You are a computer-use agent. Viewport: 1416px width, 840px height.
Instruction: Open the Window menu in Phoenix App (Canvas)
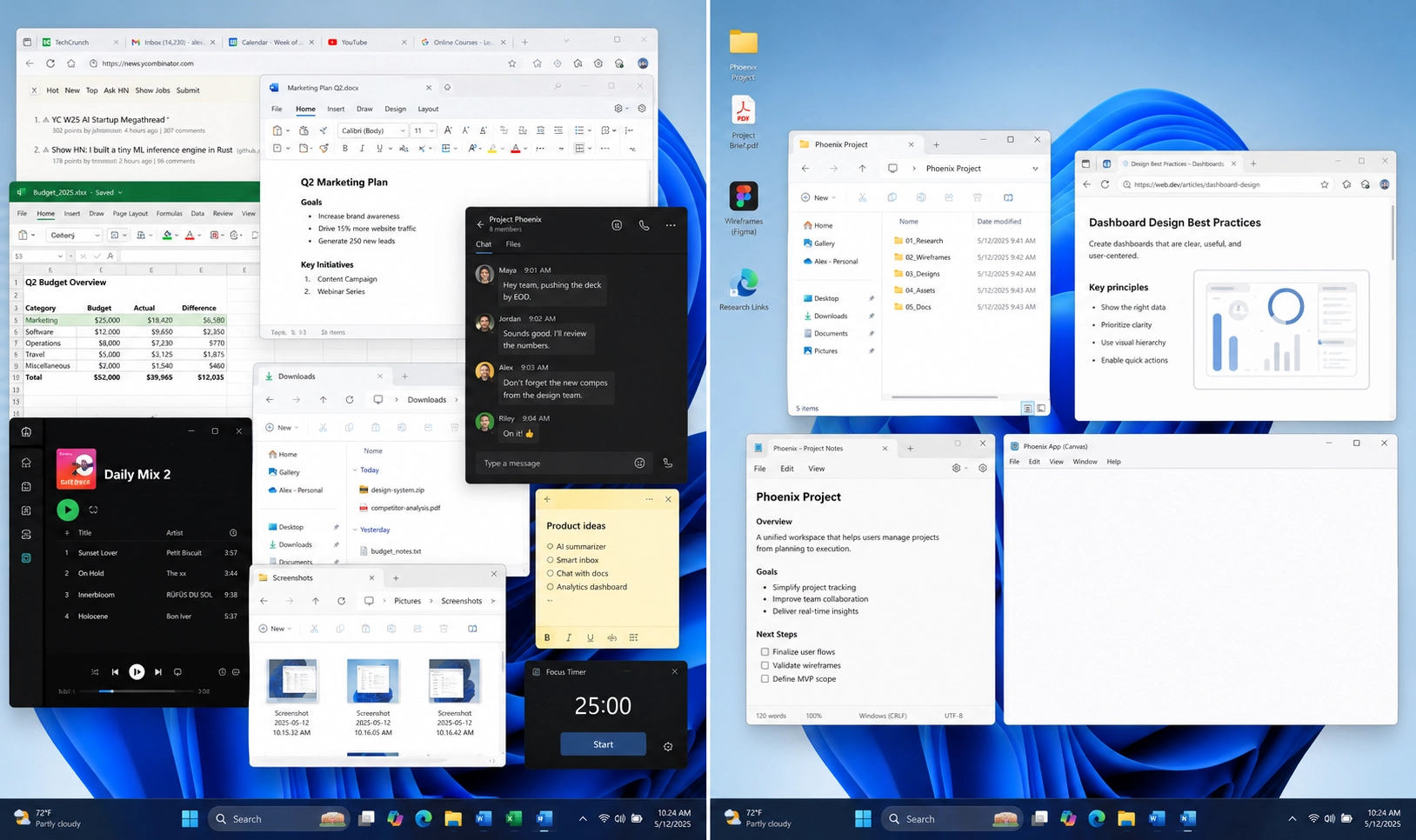click(1085, 462)
